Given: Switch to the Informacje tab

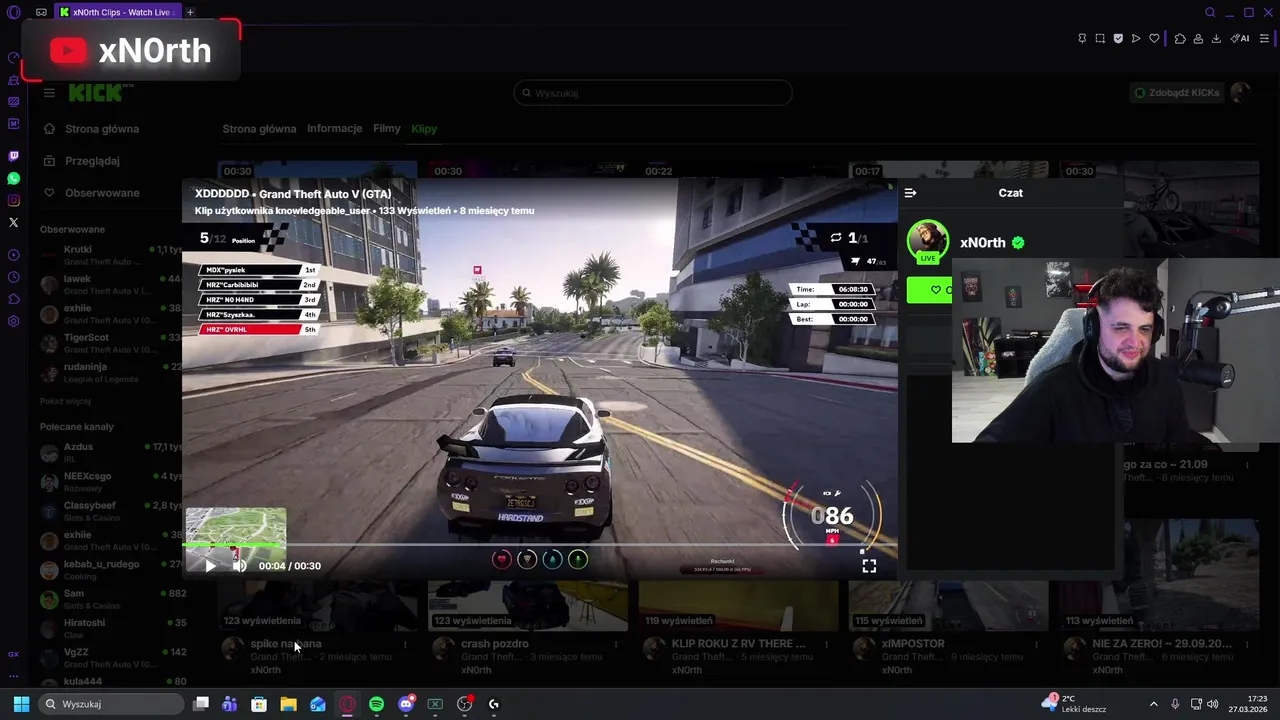Looking at the screenshot, I should click(x=334, y=128).
